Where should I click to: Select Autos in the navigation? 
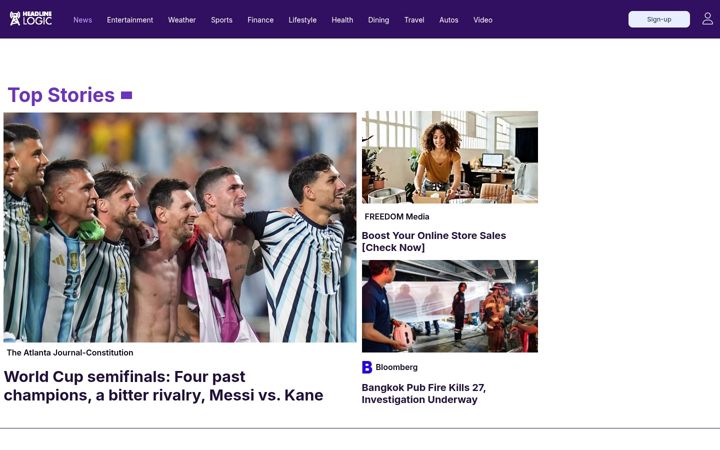click(449, 20)
